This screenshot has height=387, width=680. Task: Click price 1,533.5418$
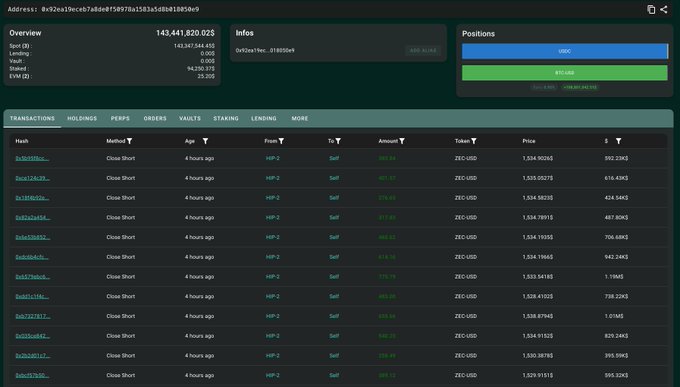(537, 277)
